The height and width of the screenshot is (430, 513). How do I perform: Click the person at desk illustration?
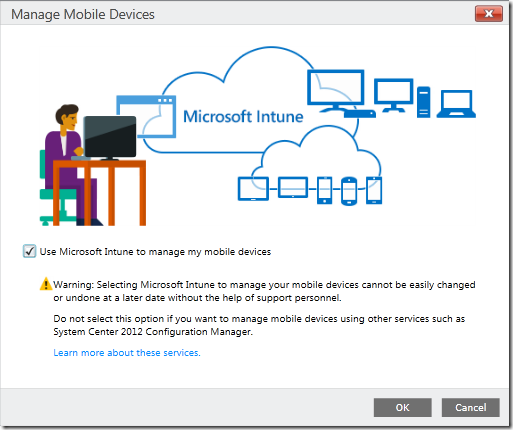pos(93,165)
